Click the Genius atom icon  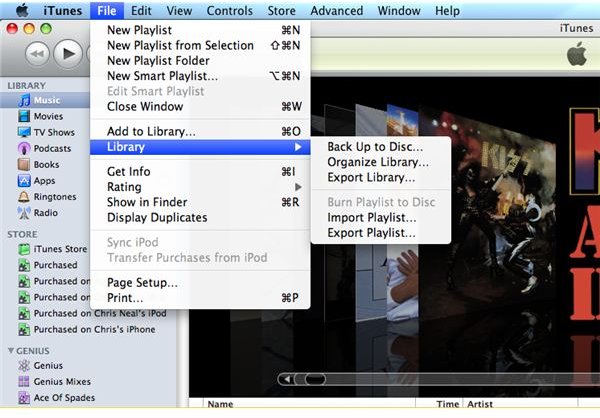pyautogui.click(x=24, y=366)
